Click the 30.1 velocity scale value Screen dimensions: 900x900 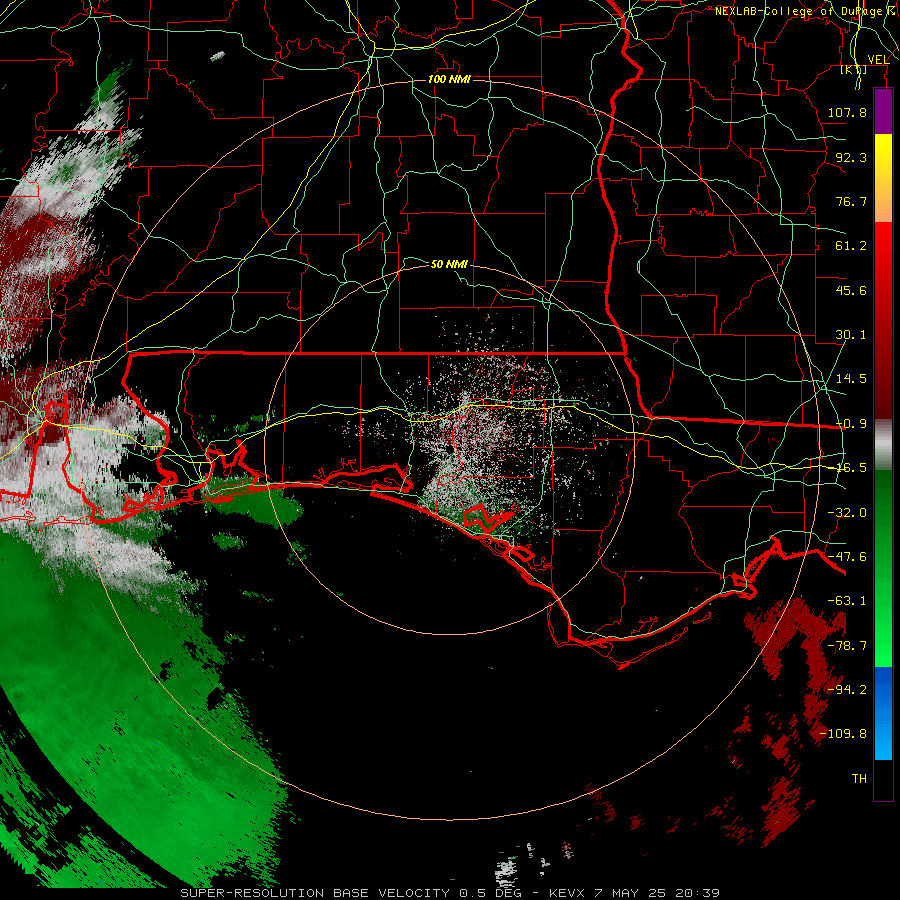pyautogui.click(x=851, y=335)
